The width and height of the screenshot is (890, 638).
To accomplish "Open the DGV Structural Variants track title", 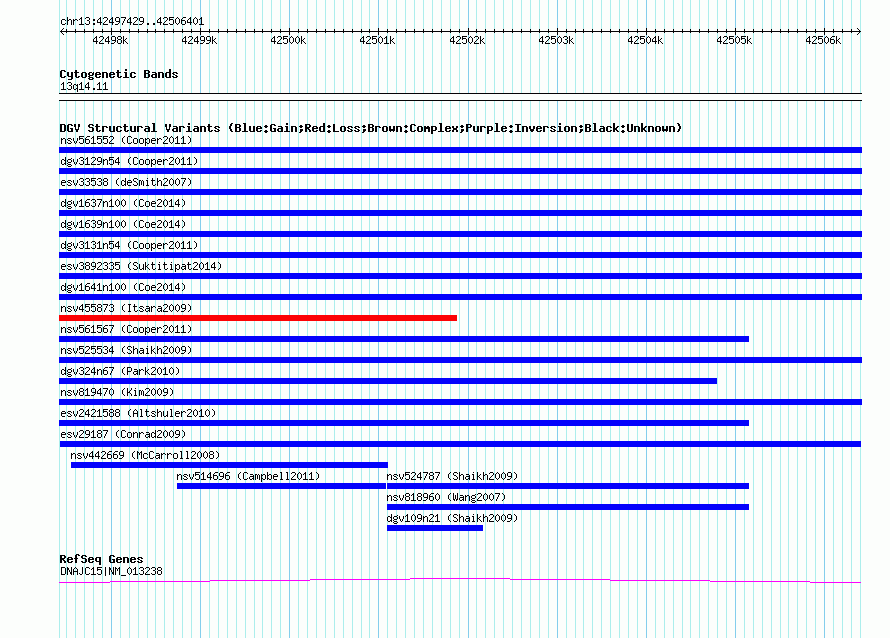I will (370, 128).
